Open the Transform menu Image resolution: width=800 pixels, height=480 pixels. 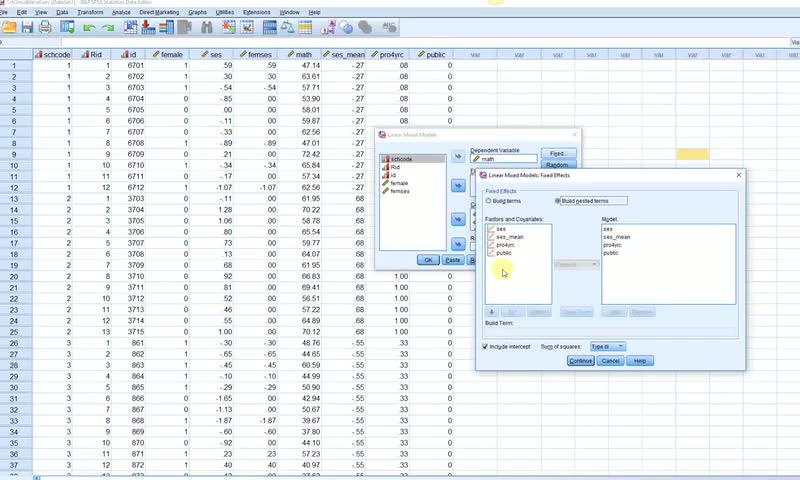point(90,12)
